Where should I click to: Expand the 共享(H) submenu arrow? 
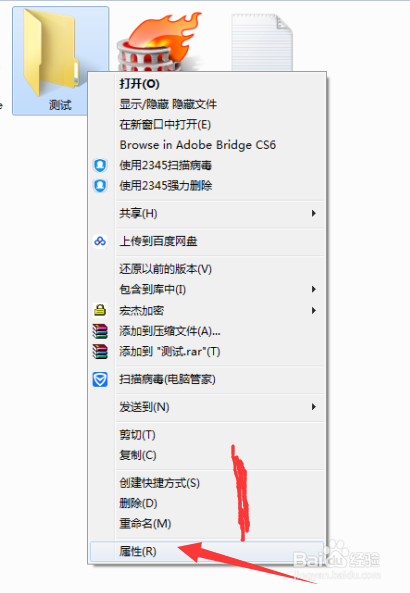[x=314, y=213]
